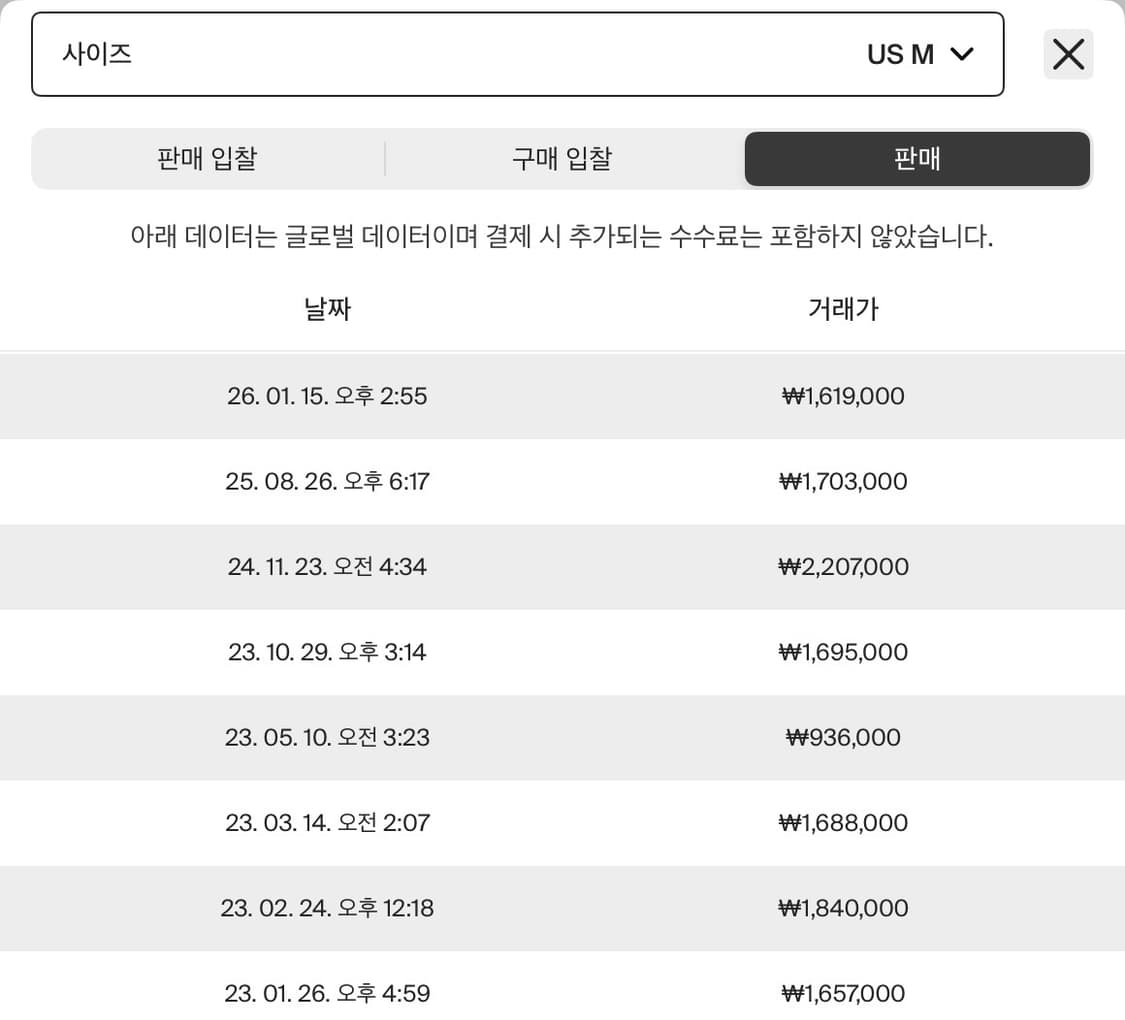Close the size history popup with the X
This screenshot has width=1125, height=1020.
click(x=1068, y=54)
